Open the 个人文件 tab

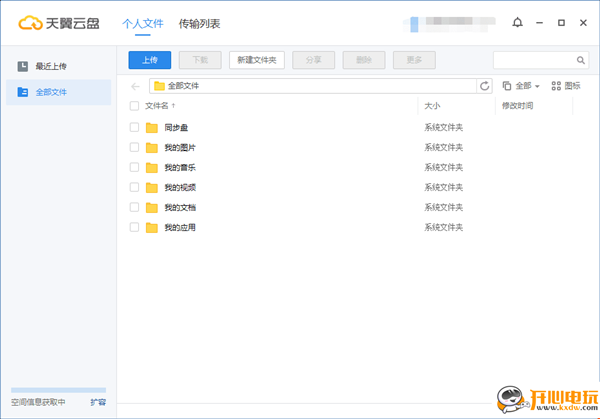143,24
